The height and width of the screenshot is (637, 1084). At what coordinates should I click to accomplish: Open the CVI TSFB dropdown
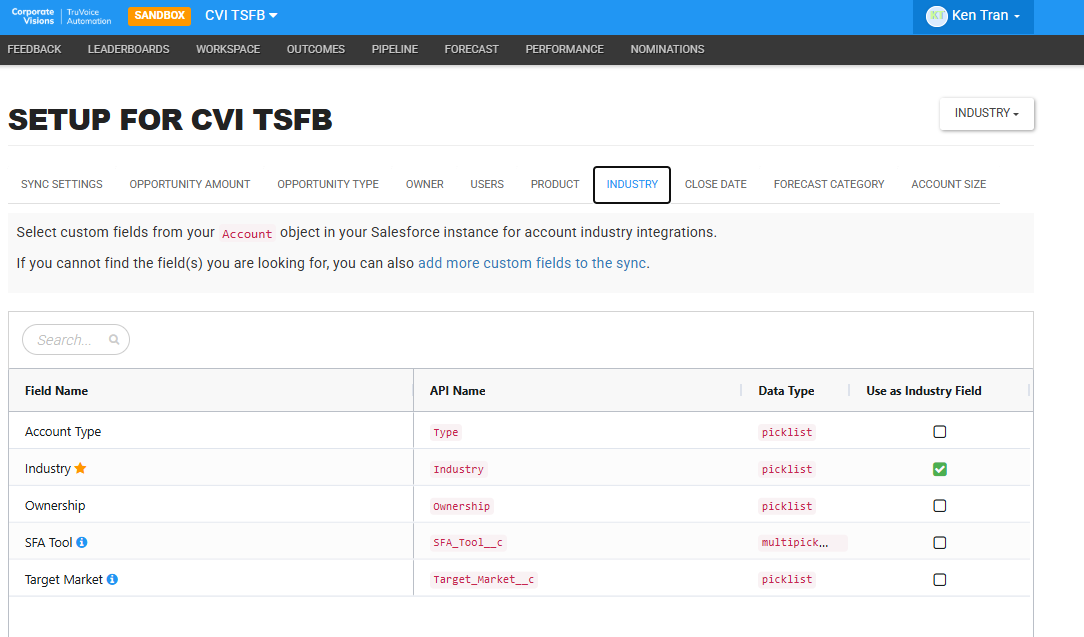point(241,15)
